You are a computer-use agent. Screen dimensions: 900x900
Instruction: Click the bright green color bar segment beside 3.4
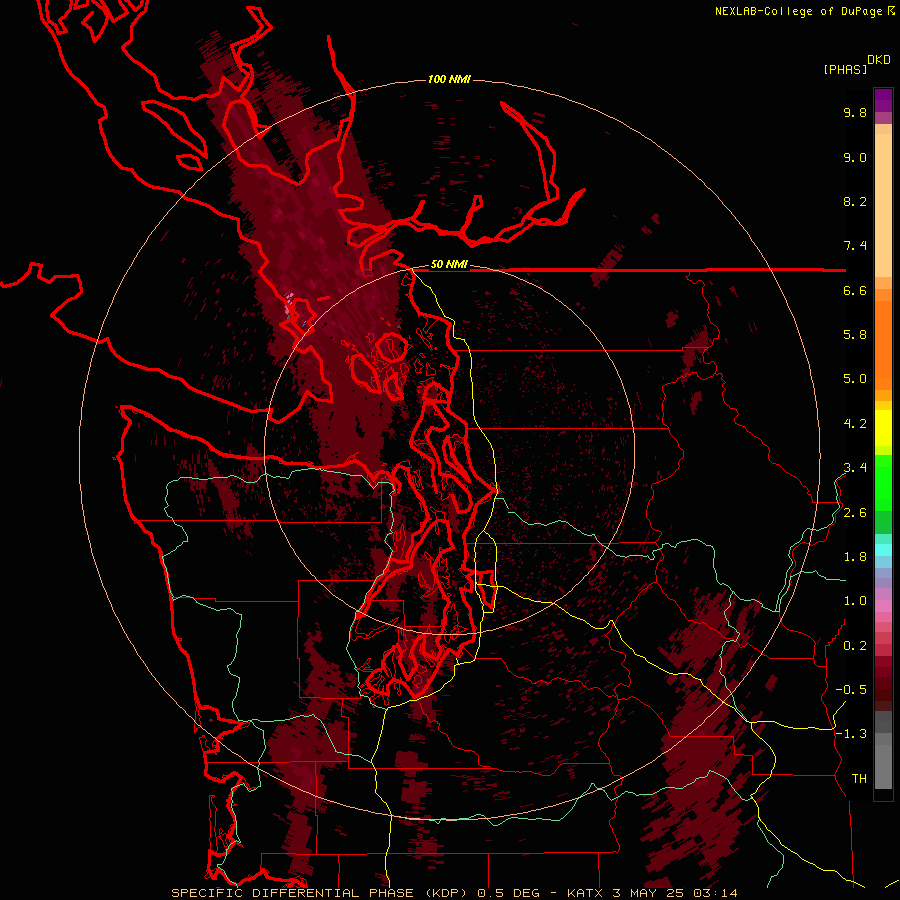click(x=883, y=482)
